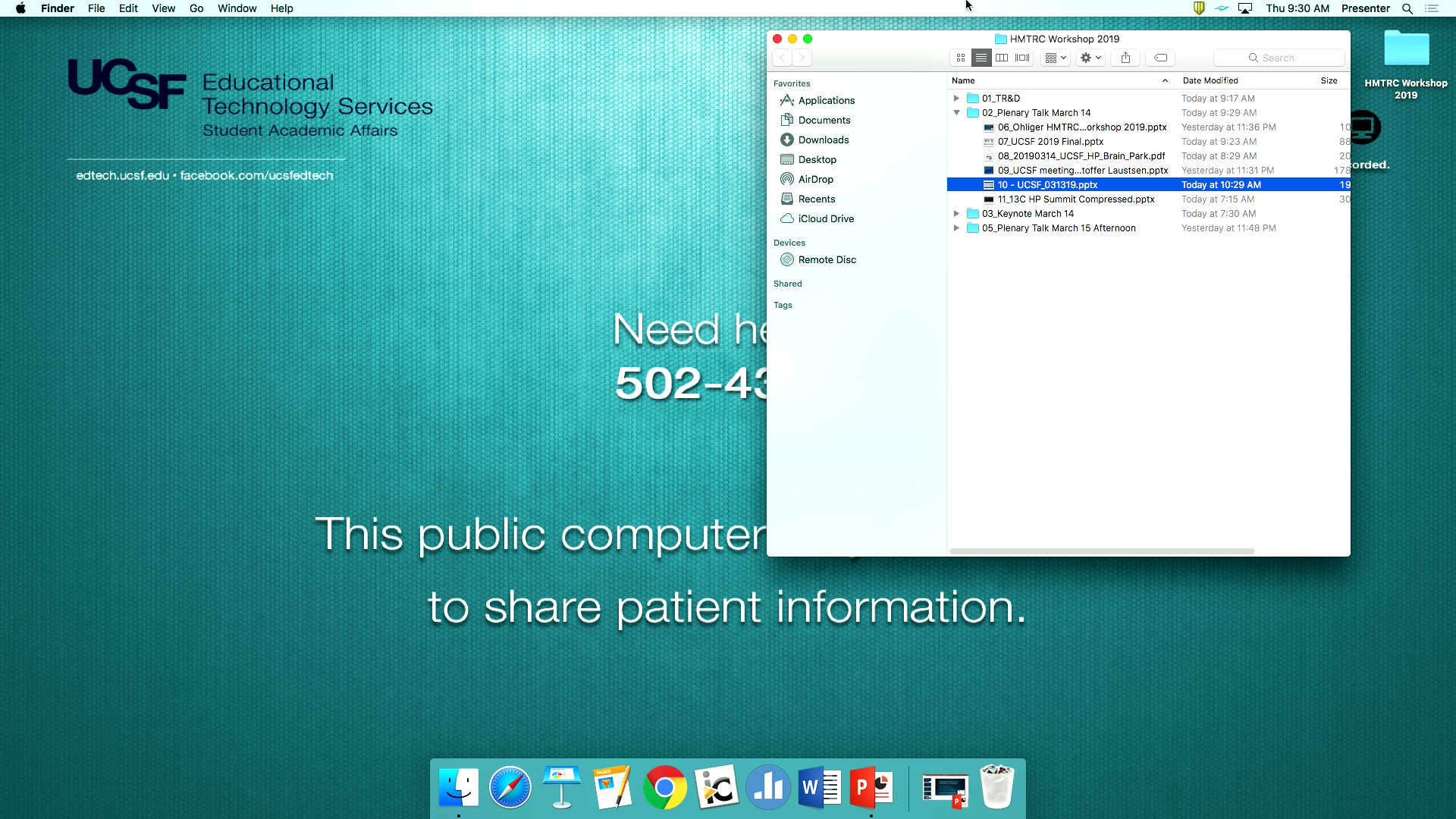Image resolution: width=1456 pixels, height=819 pixels.
Task: Open Finder from the Dock
Action: coord(459,788)
